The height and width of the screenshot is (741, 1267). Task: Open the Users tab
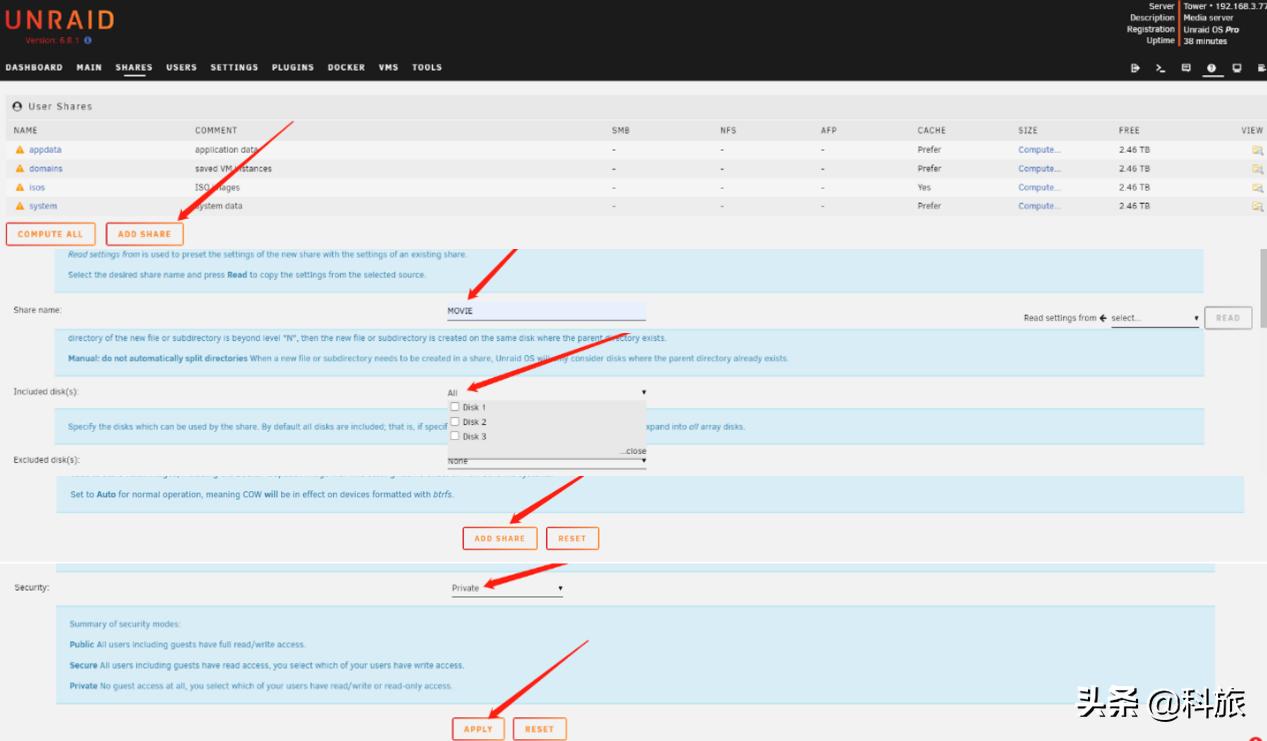pos(181,68)
